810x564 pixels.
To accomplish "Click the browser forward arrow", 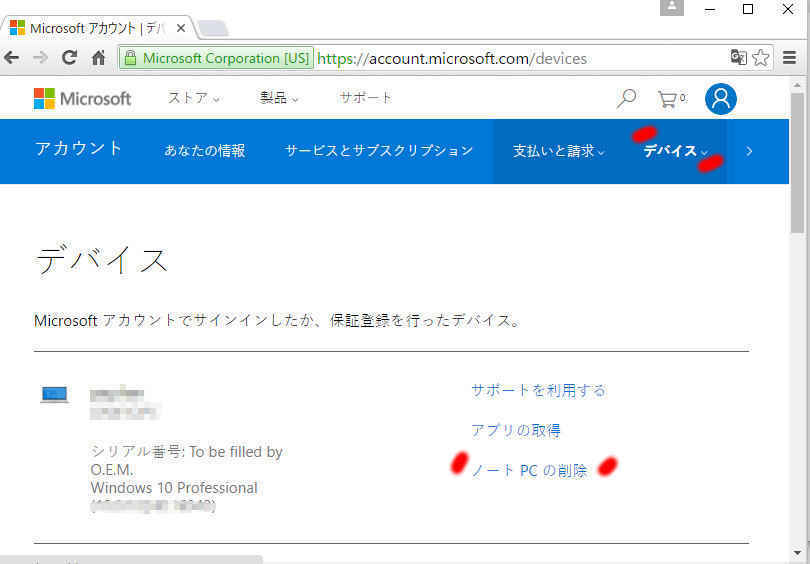I will pos(40,58).
